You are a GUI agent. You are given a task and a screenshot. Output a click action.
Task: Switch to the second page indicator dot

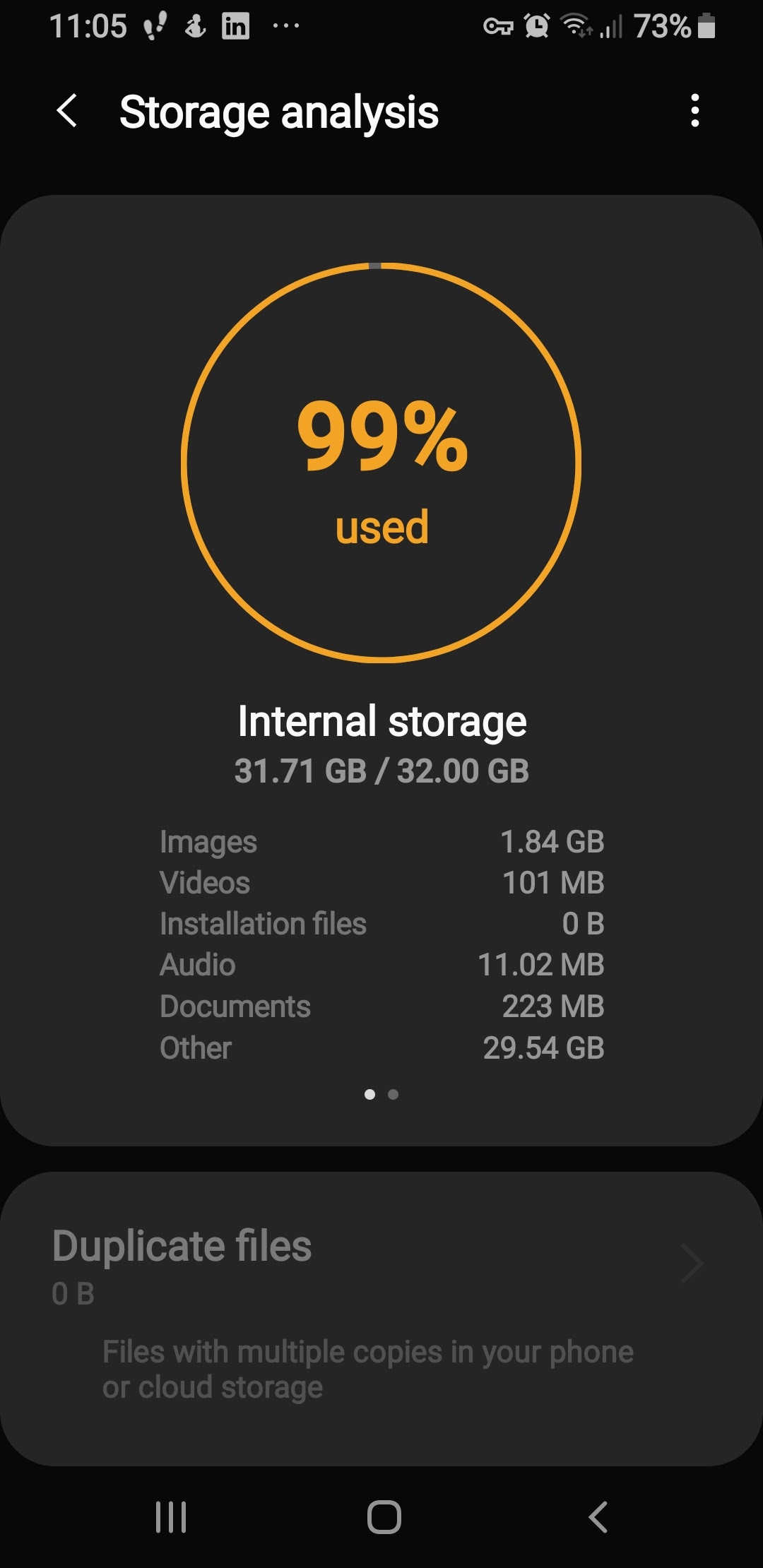click(x=394, y=1094)
